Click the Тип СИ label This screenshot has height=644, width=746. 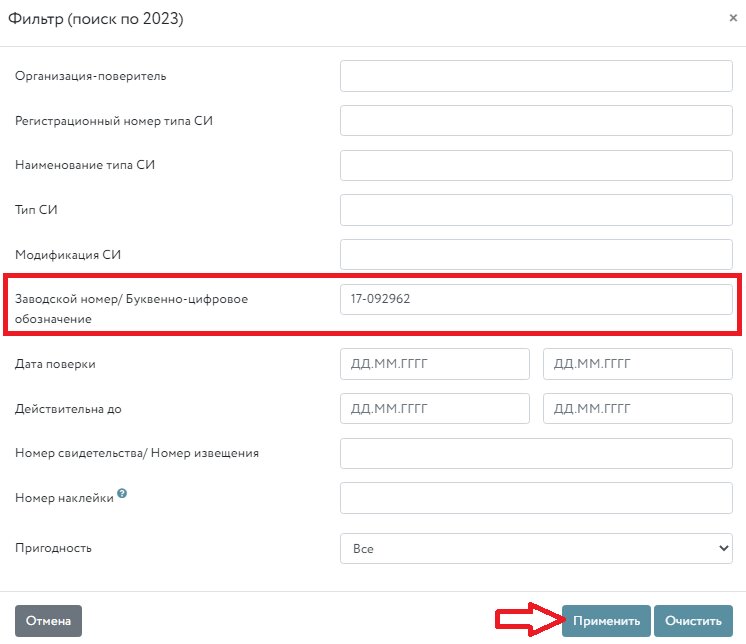click(36, 210)
